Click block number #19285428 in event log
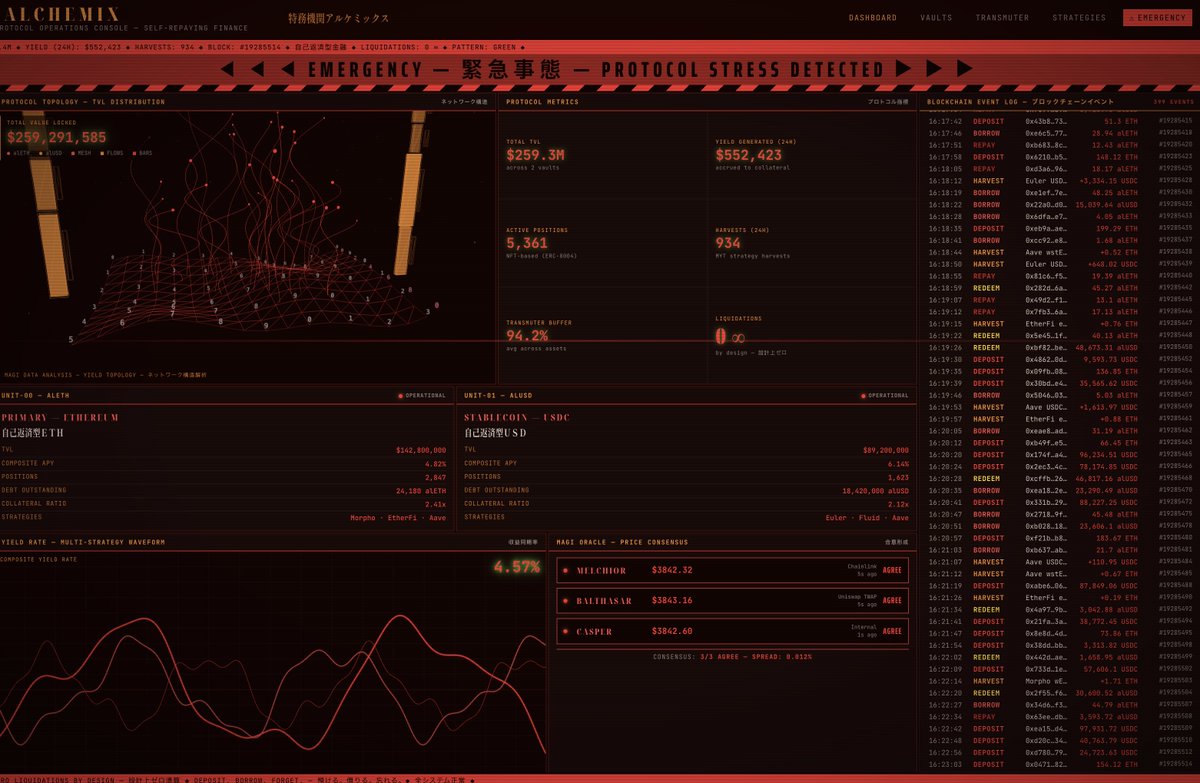Viewport: 1200px width, 783px height. click(1175, 181)
